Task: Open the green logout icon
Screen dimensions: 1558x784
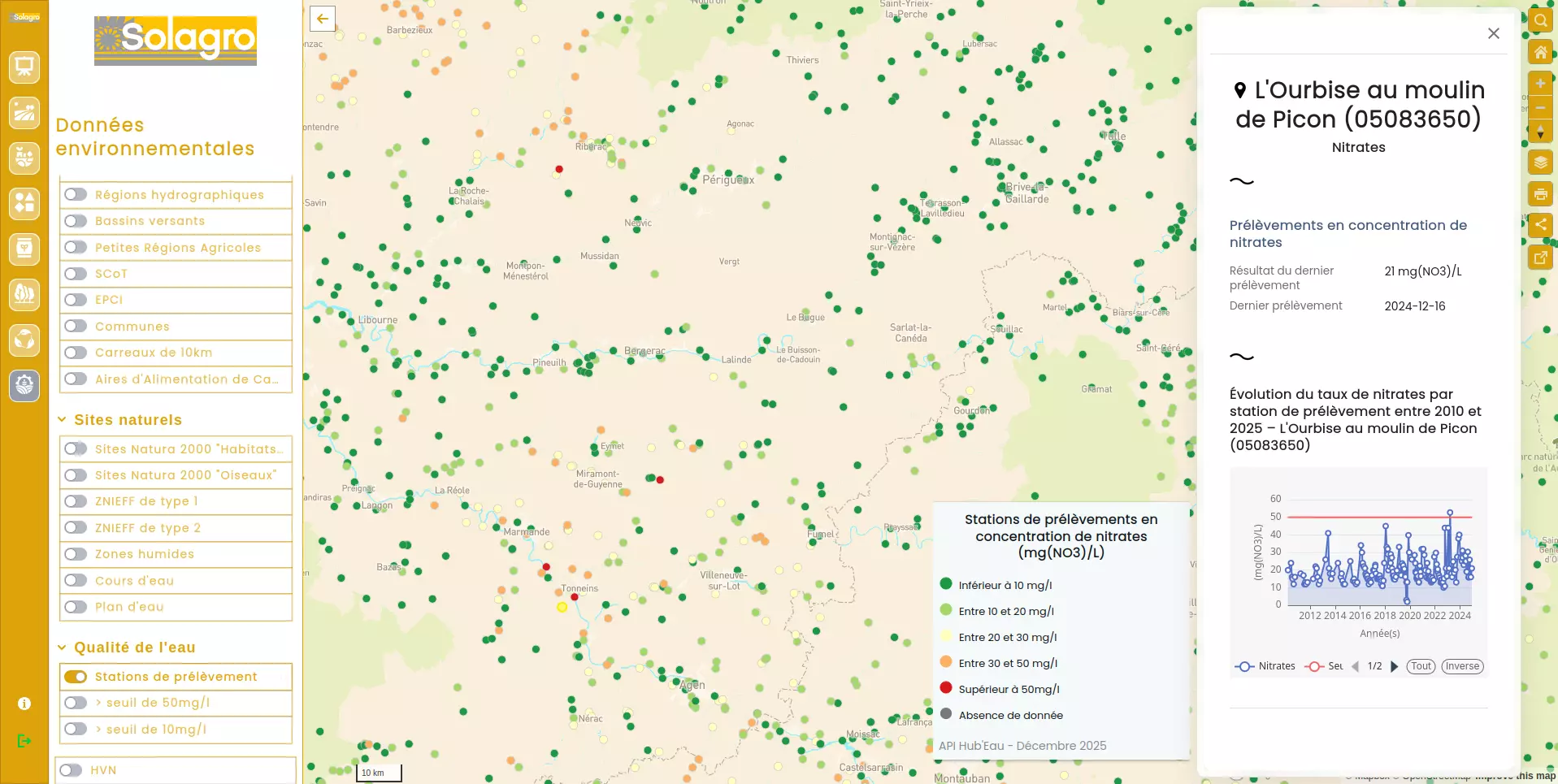Action: [24, 740]
